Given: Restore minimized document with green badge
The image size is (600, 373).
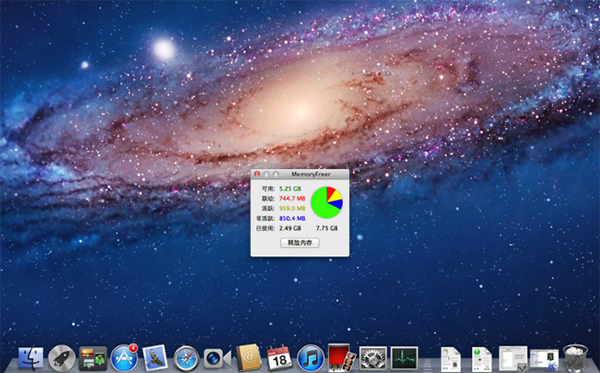Looking at the screenshot, I should click(x=481, y=359).
